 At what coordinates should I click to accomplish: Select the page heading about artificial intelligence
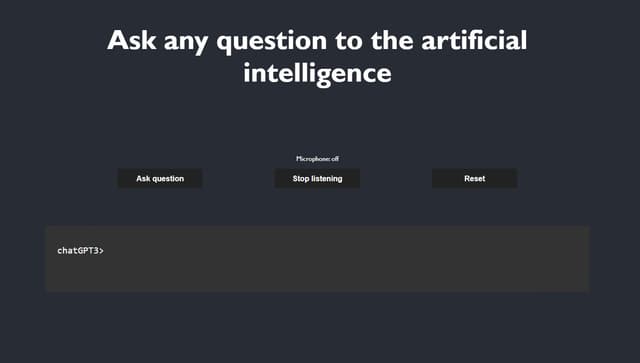point(317,57)
